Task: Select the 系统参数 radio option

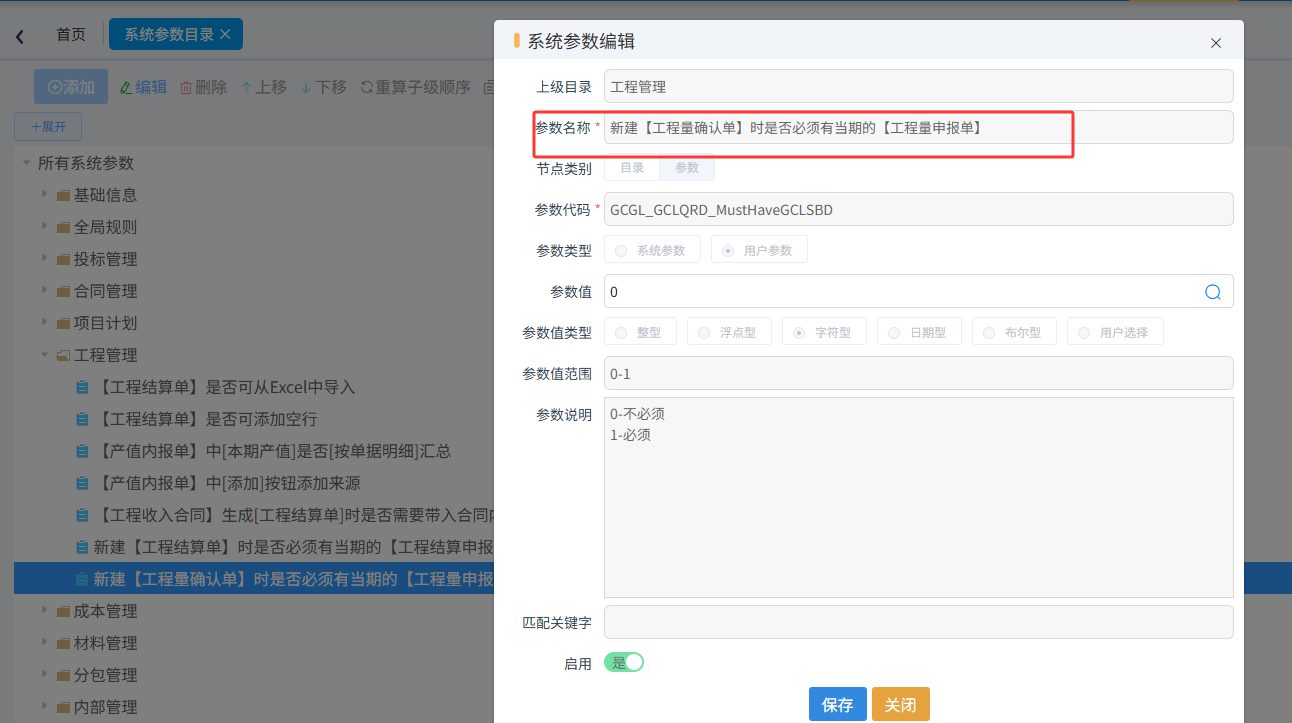Action: [652, 250]
